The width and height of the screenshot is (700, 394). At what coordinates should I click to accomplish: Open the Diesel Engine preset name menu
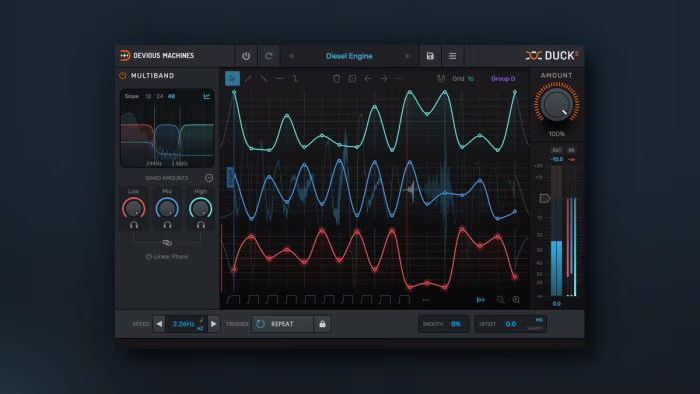349,56
